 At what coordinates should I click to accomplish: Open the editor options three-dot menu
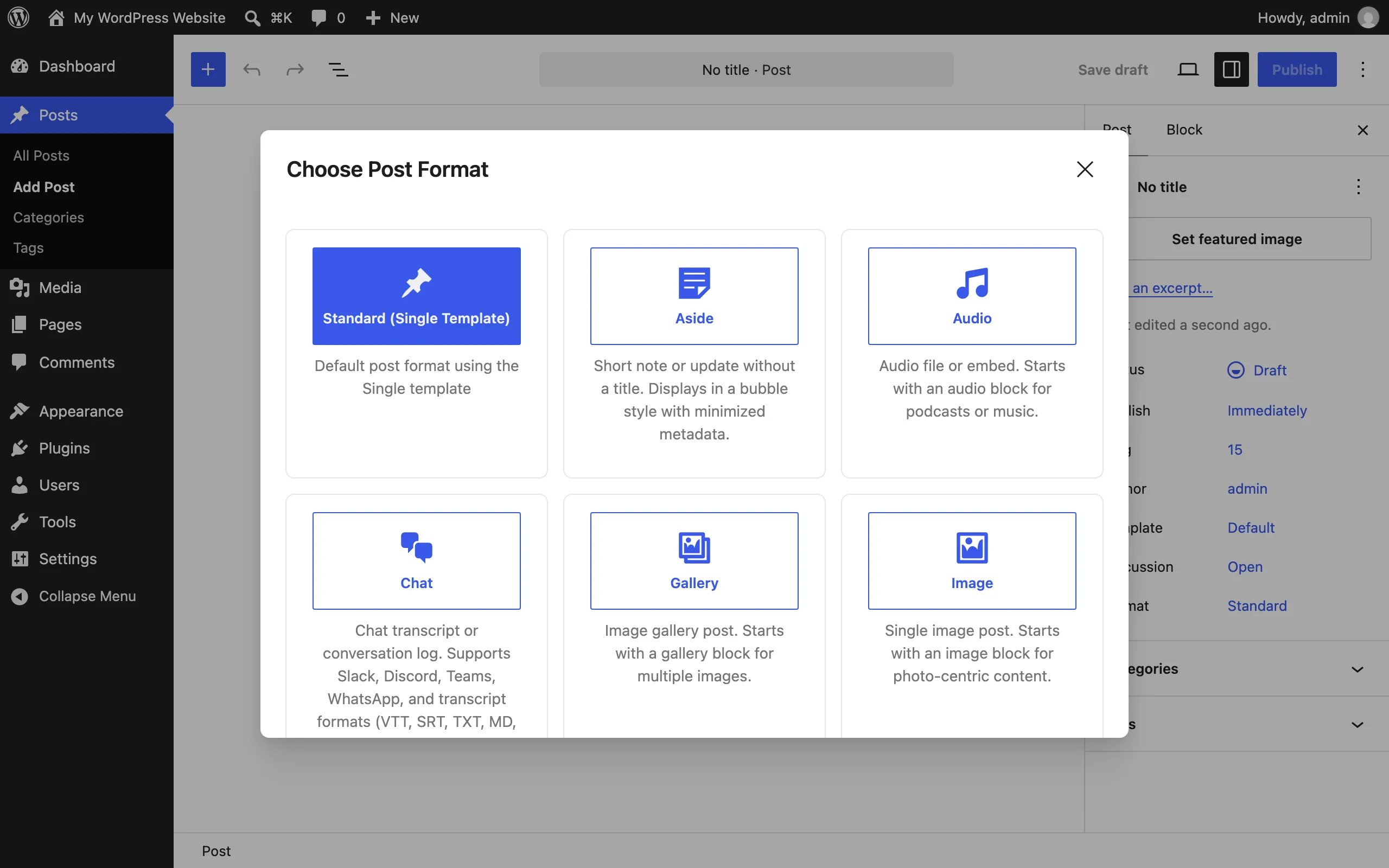click(1362, 69)
